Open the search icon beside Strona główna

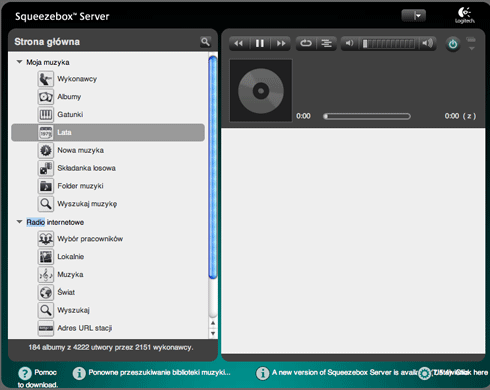tap(205, 42)
